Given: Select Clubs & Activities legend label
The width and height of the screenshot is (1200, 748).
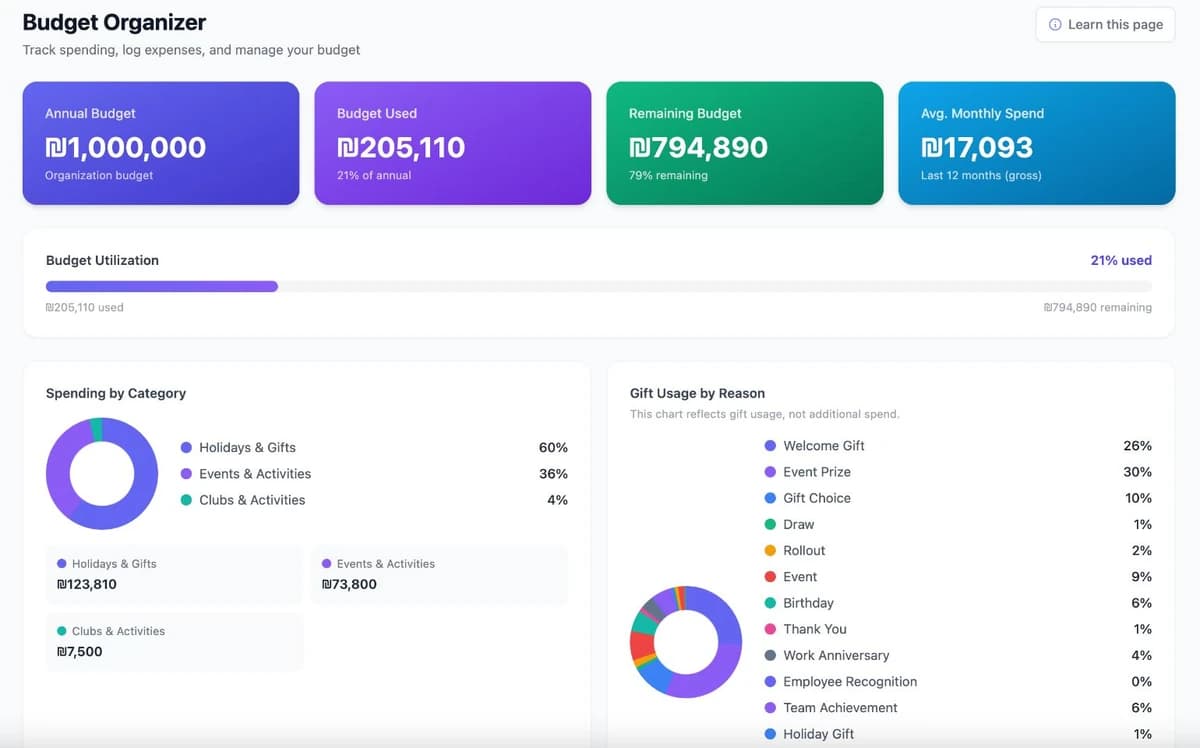Looking at the screenshot, I should point(252,499).
